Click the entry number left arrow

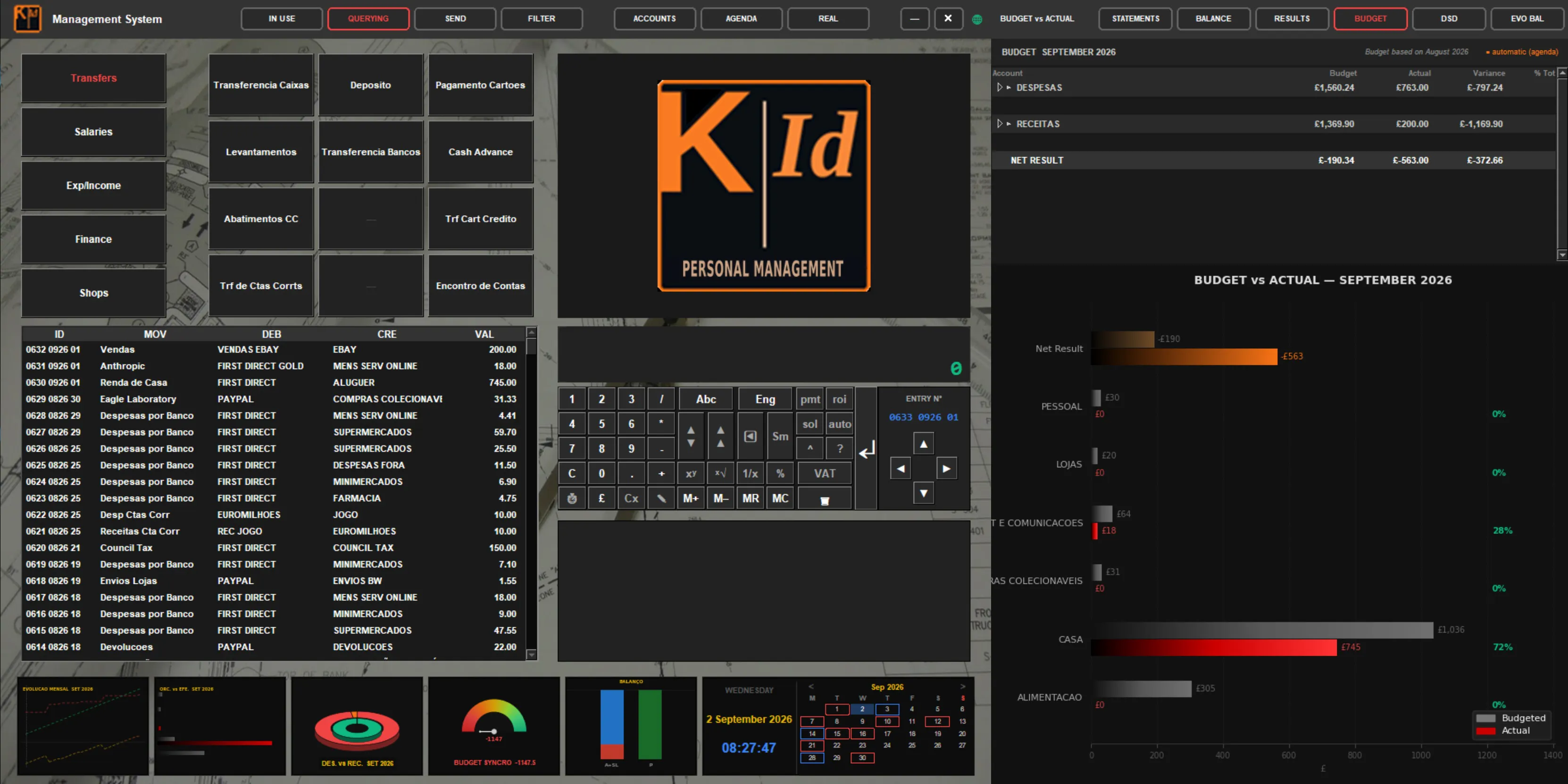(x=900, y=468)
